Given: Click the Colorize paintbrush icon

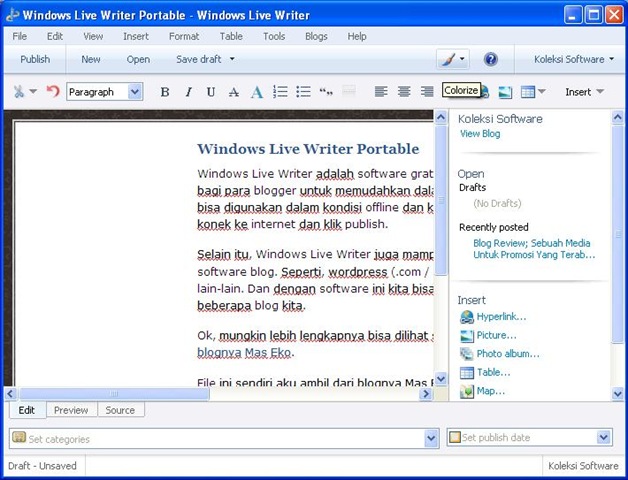Looking at the screenshot, I should coord(449,60).
